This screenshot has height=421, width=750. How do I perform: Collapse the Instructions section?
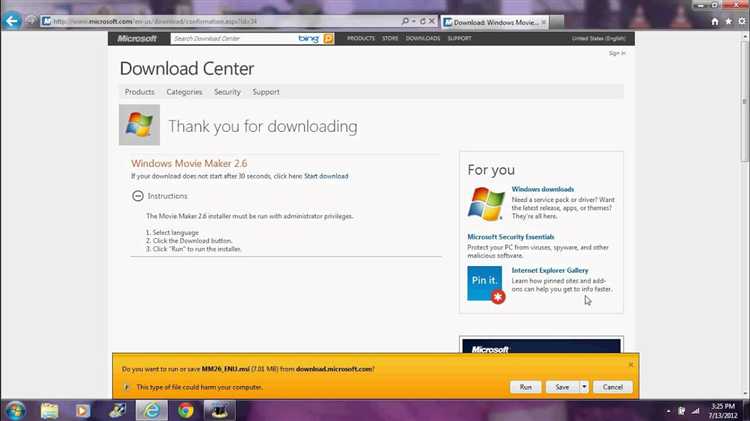coord(138,196)
